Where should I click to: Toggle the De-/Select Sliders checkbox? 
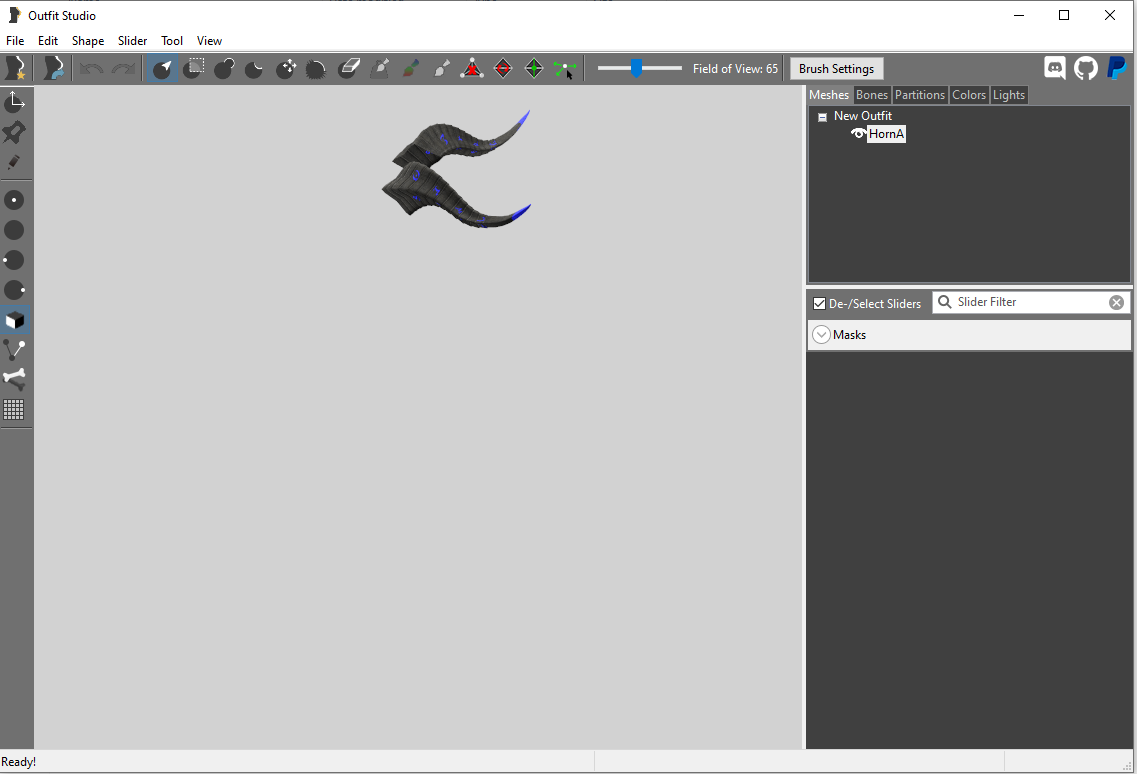click(x=820, y=303)
